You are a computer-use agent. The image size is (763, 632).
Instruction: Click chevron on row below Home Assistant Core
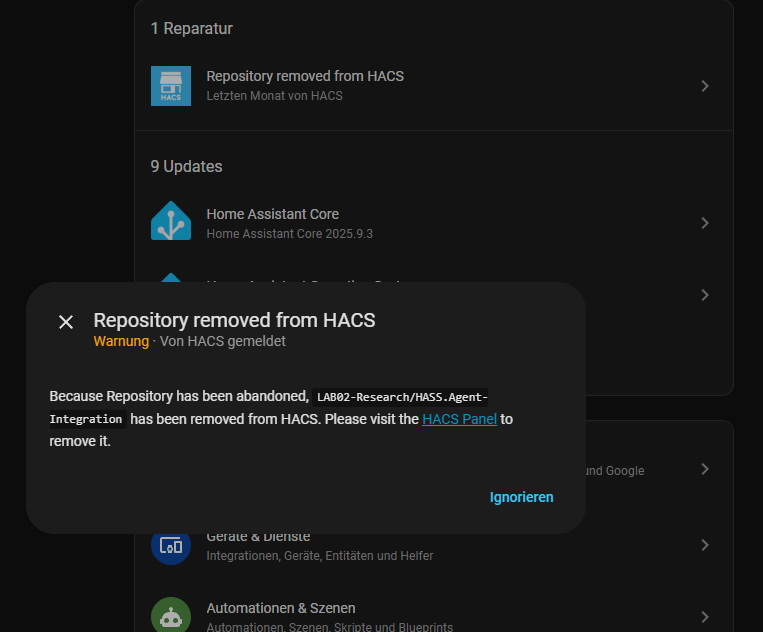pos(705,295)
